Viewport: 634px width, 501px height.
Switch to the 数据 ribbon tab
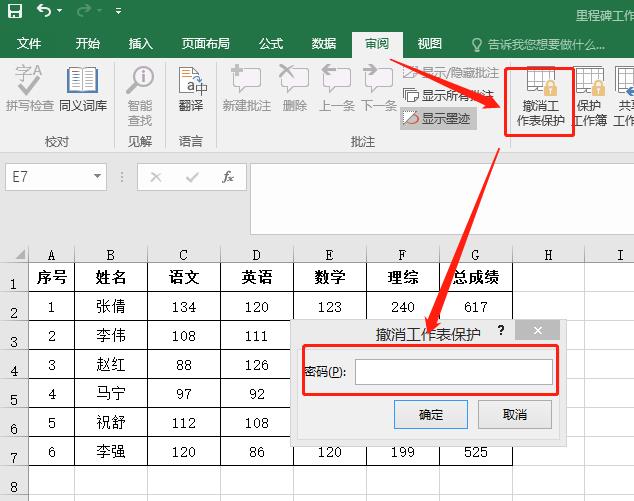pos(323,43)
